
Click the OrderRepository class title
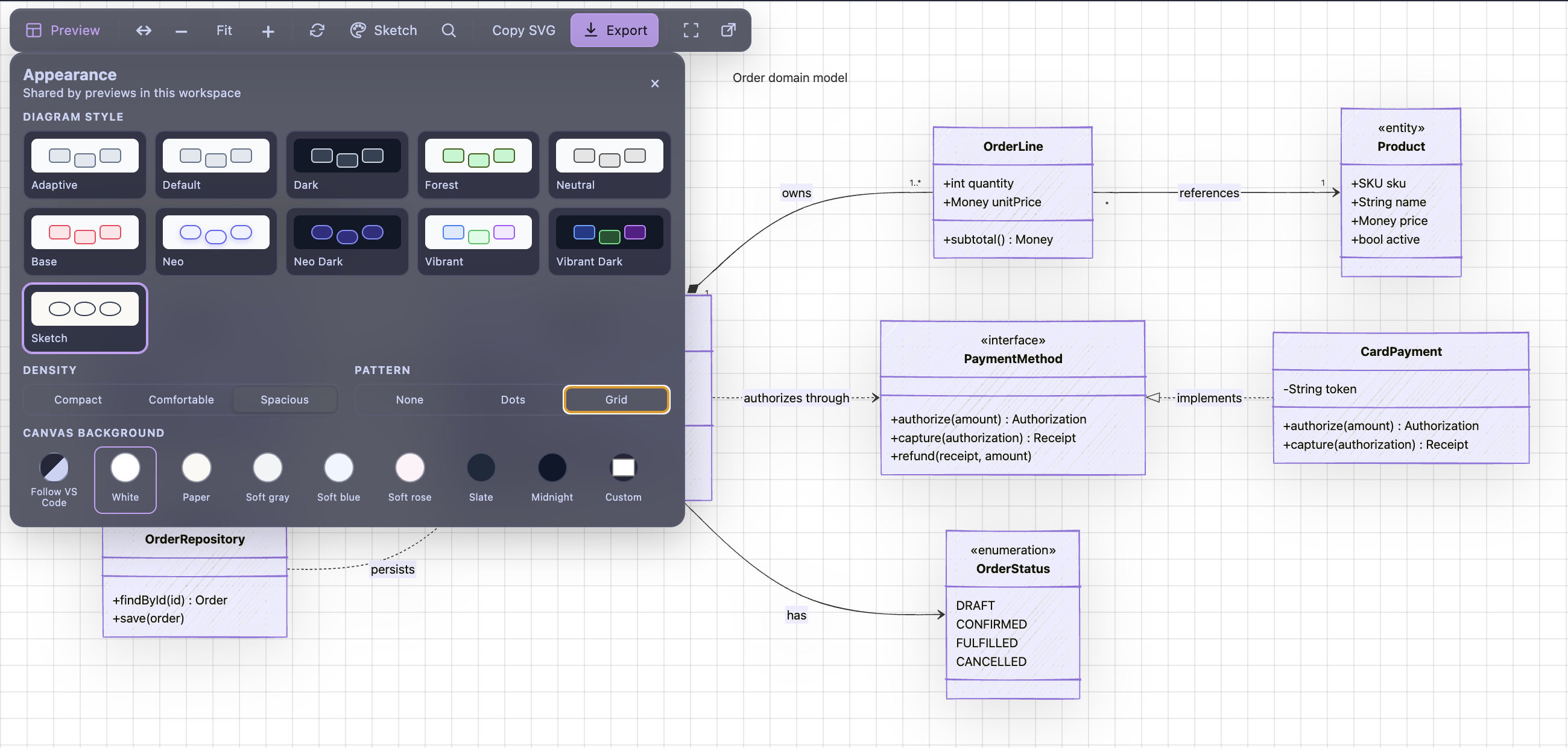[x=195, y=539]
